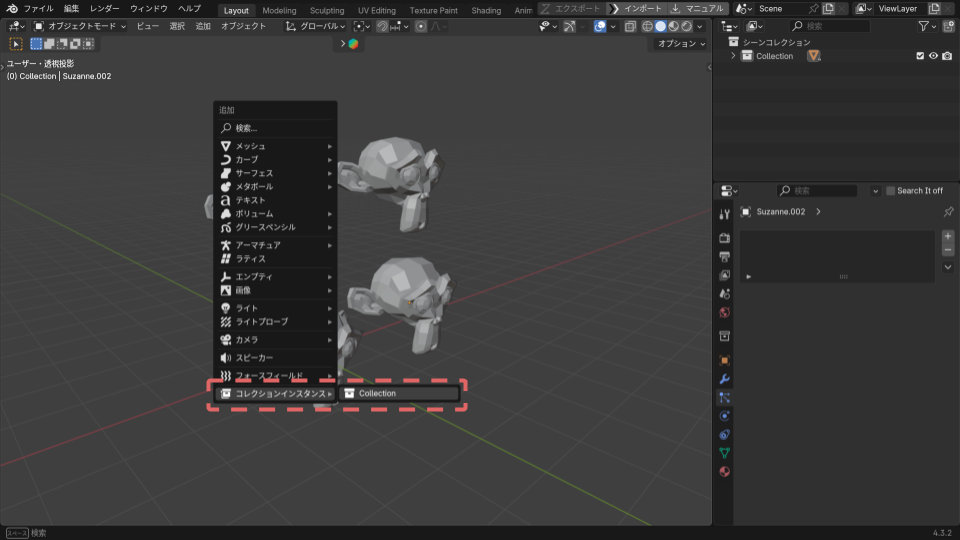The image size is (960, 540).
Task: Open the Scene properties tab icon
Action: click(724, 294)
